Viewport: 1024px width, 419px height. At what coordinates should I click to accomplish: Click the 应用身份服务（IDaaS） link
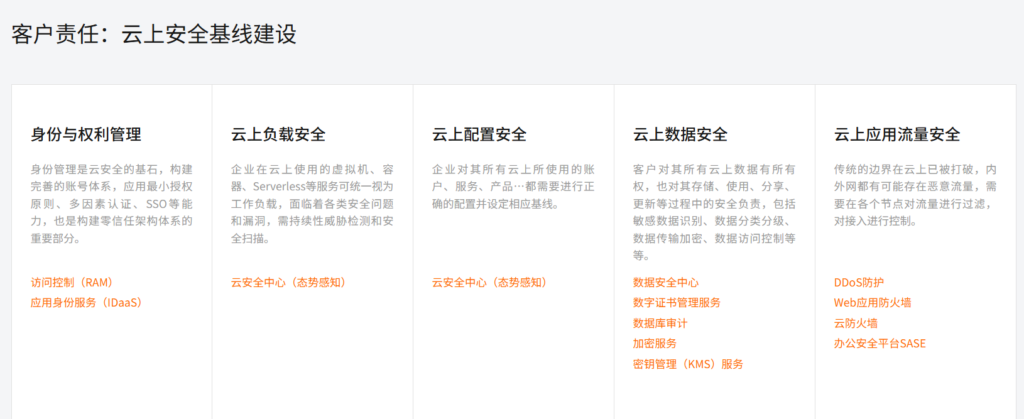click(x=87, y=302)
